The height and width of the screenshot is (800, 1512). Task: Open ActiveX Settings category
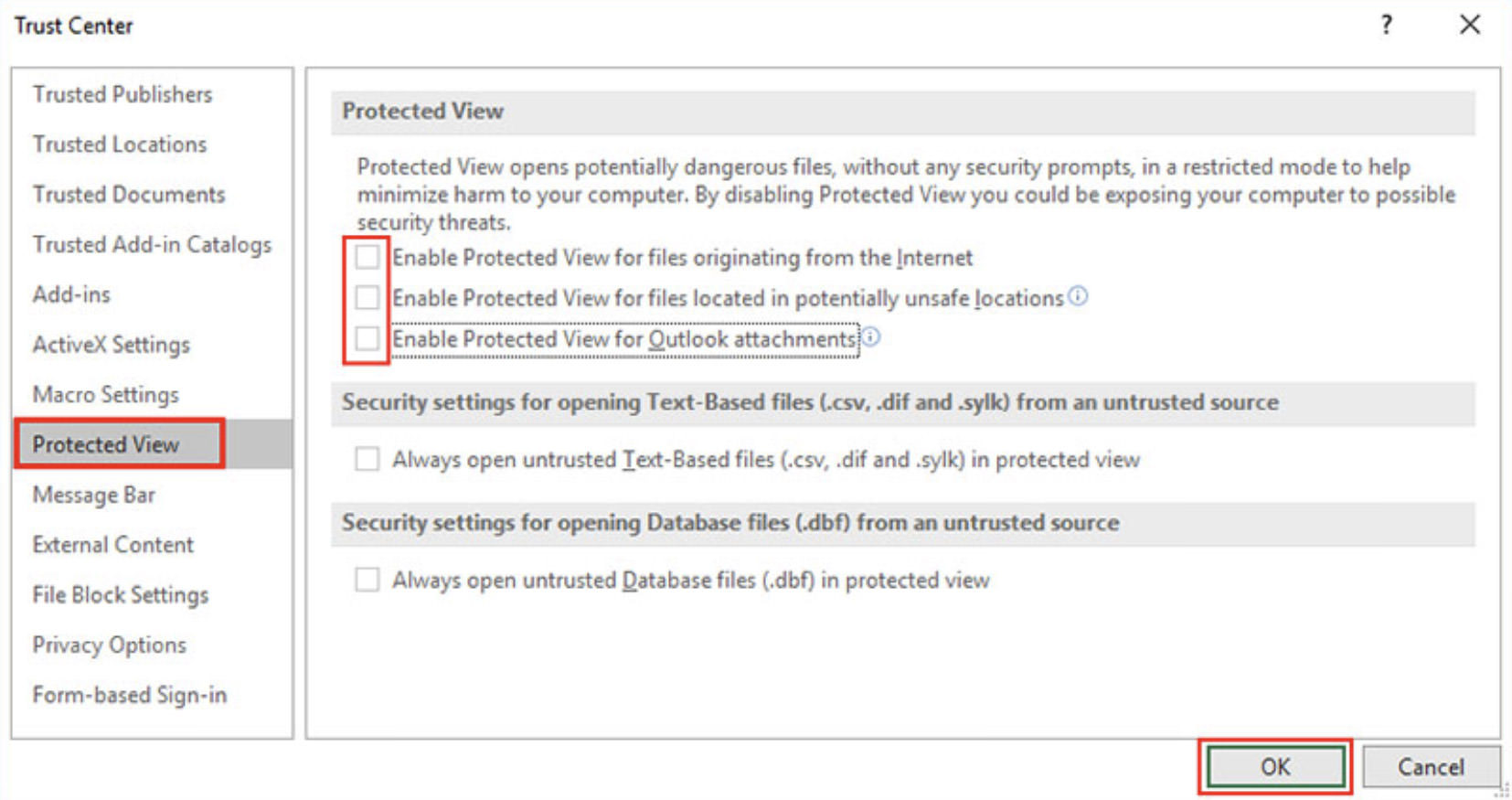(x=112, y=345)
